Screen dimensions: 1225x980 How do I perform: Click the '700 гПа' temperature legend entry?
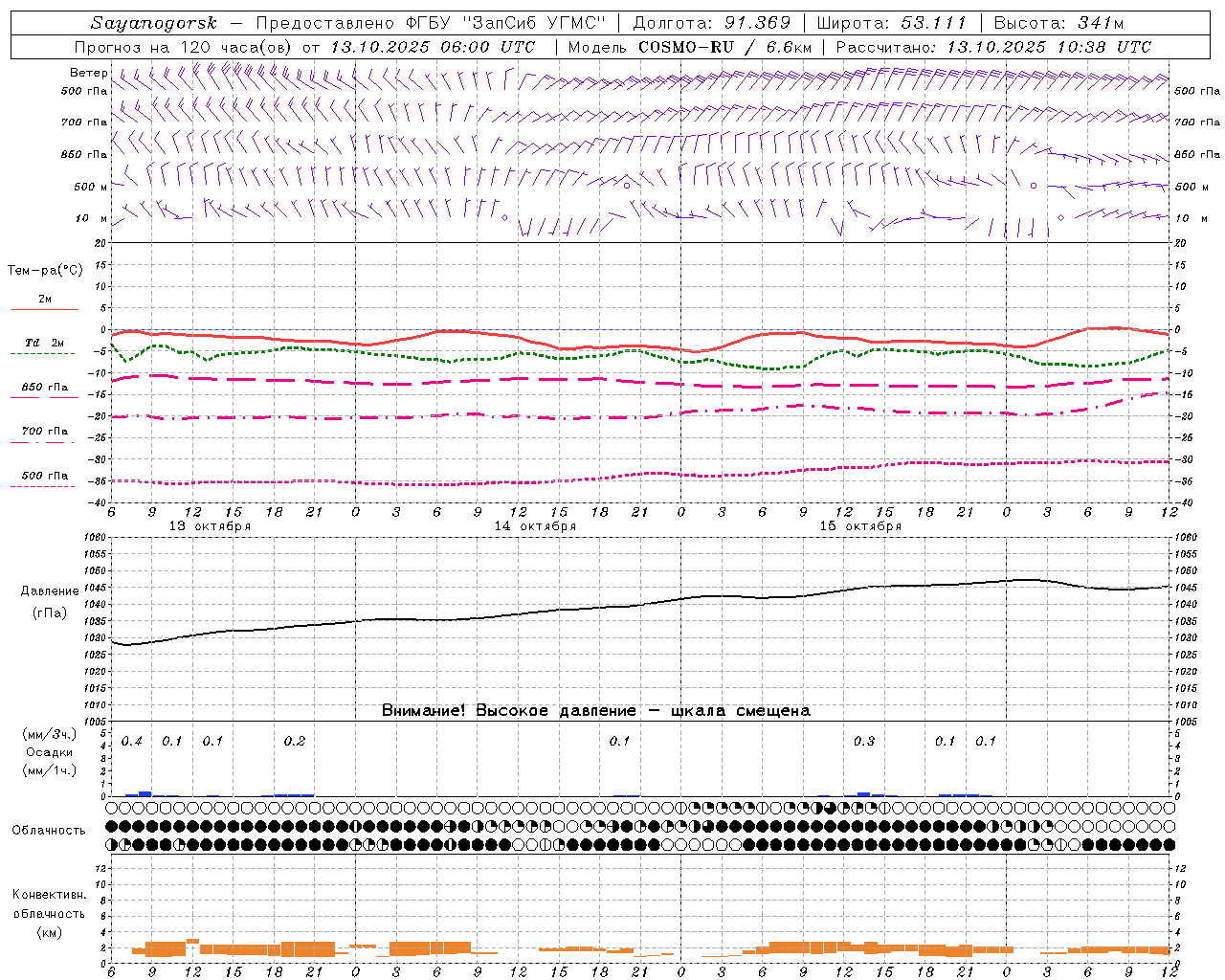[x=45, y=432]
